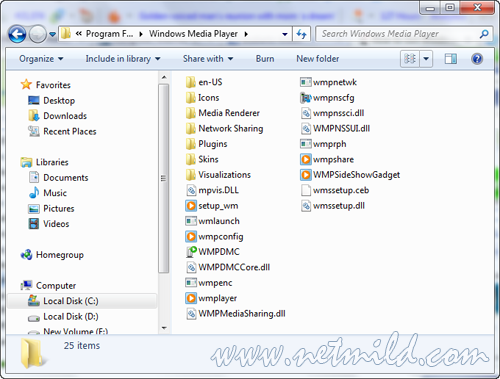This screenshot has height=379, width=500.
Task: Select the Network Sharing folder icon
Action: pos(191,129)
